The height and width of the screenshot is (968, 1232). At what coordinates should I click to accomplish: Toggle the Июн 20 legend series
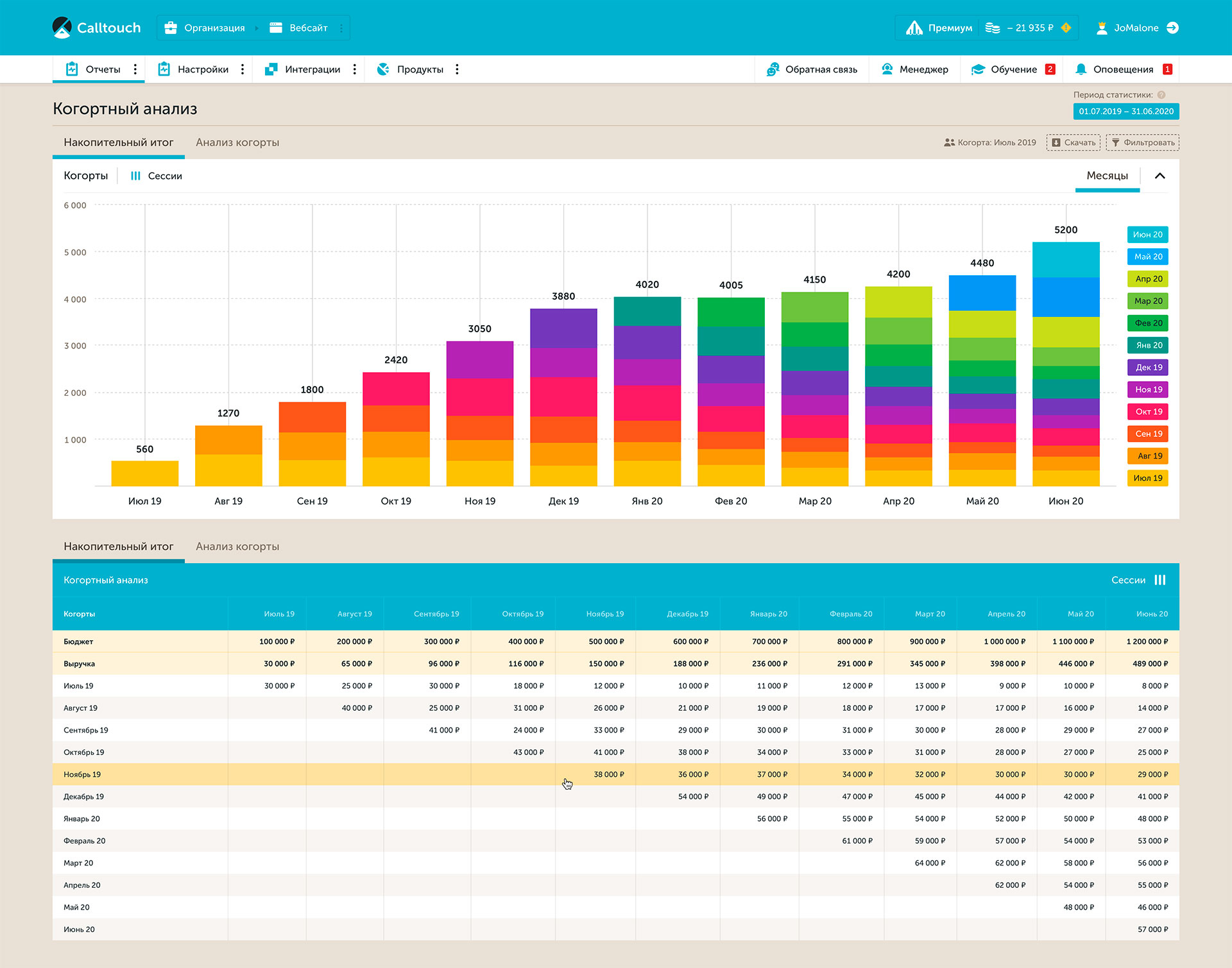[1147, 235]
